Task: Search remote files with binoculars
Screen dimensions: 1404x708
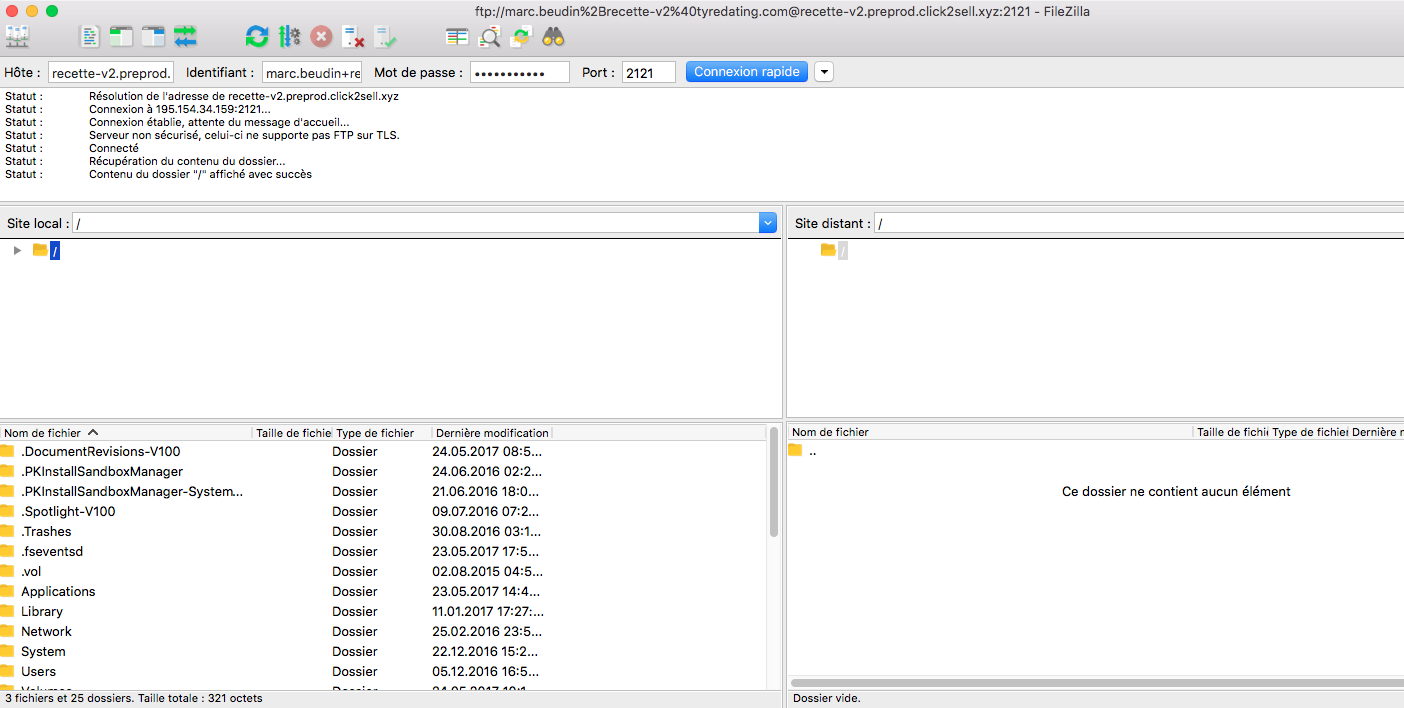Action: pyautogui.click(x=553, y=37)
